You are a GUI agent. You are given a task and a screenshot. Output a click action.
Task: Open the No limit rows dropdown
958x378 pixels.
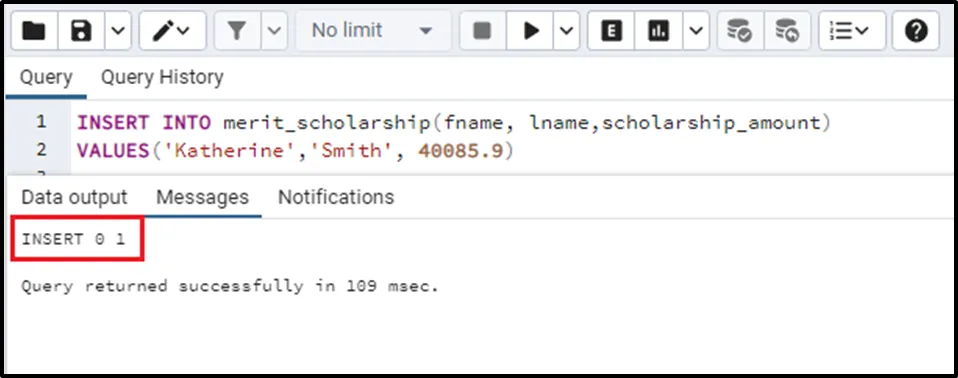373,31
